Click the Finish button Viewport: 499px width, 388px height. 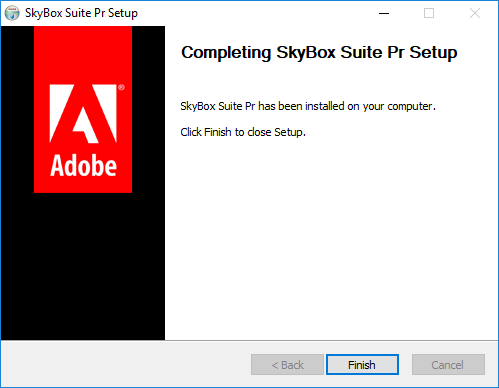(362, 364)
